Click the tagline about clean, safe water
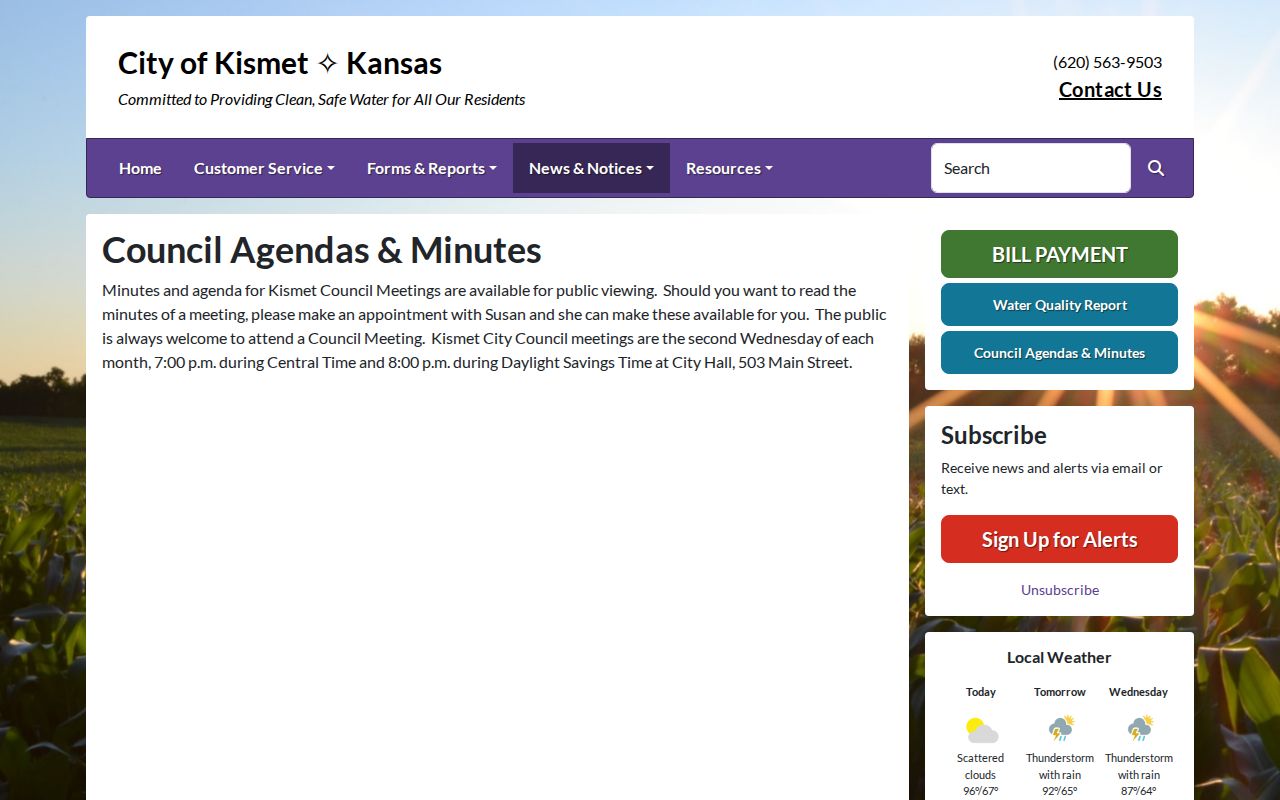 322,99
